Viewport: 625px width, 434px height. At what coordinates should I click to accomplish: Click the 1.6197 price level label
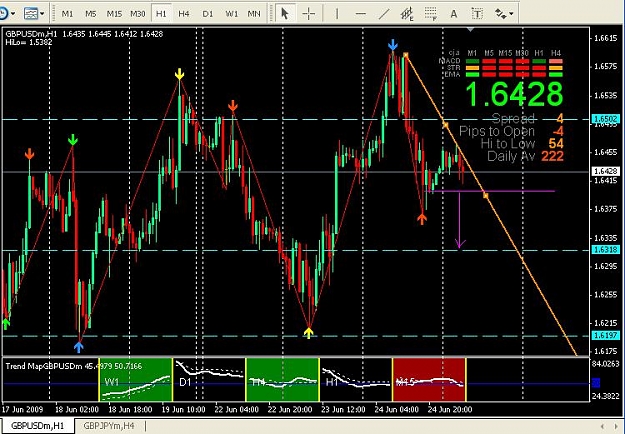coord(606,336)
